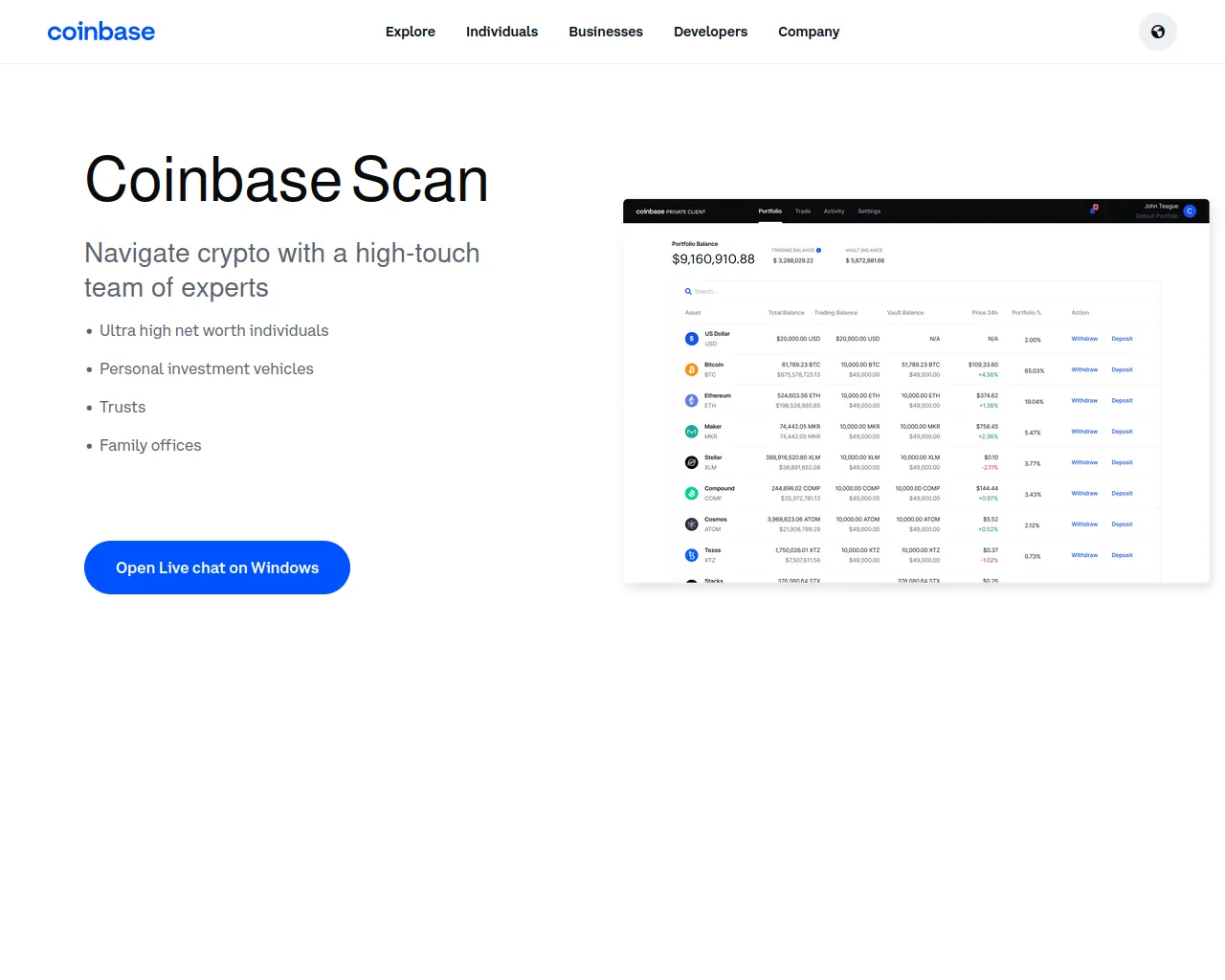
Task: Click Withdraw in the Cosmos row
Action: point(1084,524)
